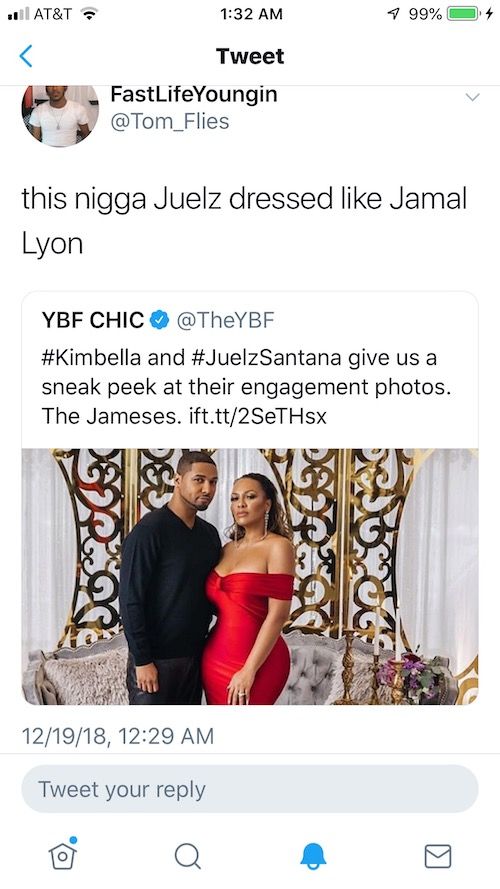The height and width of the screenshot is (889, 500).
Task: Tap the Tweet your reply field
Action: coord(250,789)
